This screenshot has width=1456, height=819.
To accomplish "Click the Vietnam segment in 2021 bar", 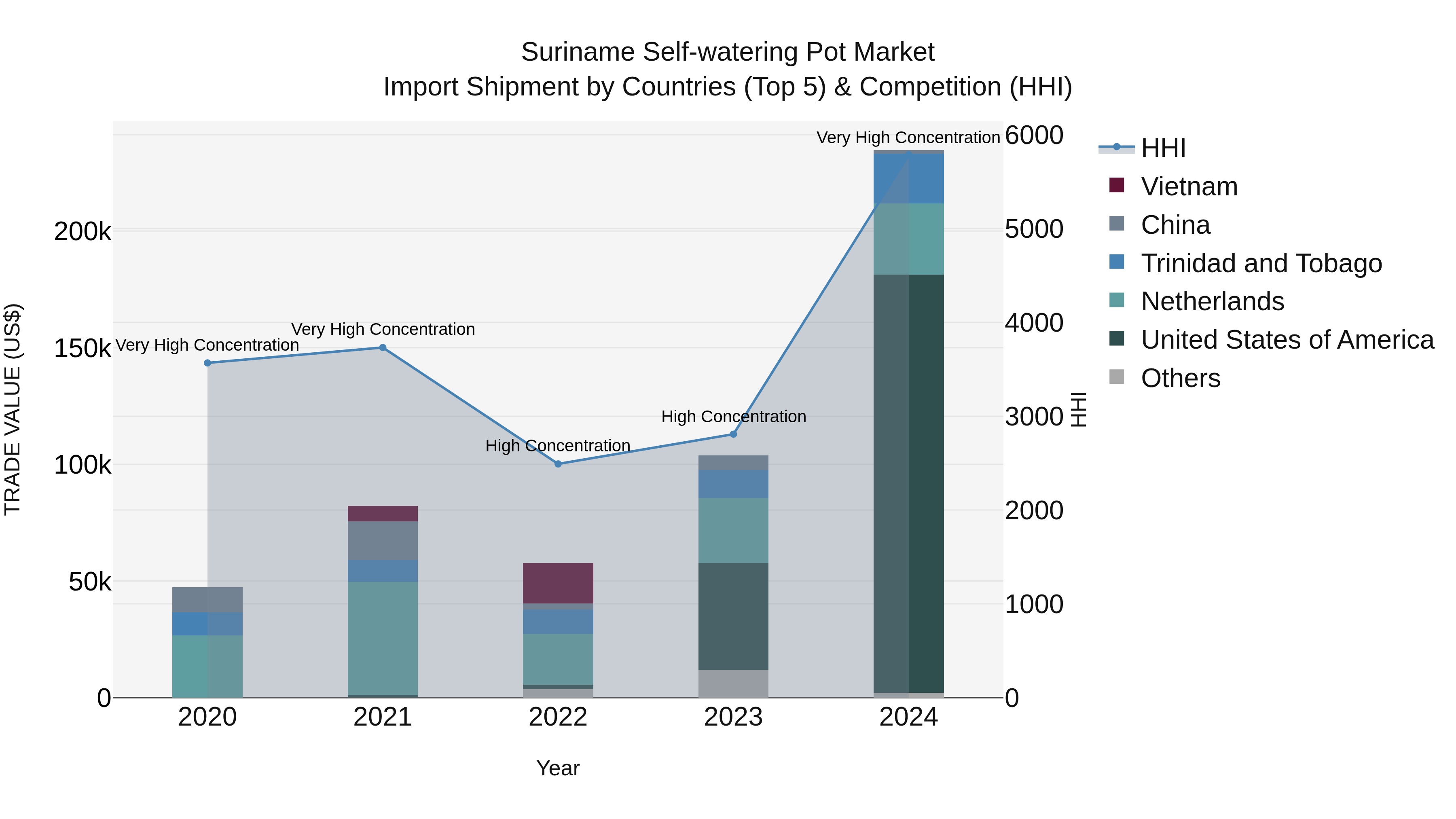I will point(383,514).
